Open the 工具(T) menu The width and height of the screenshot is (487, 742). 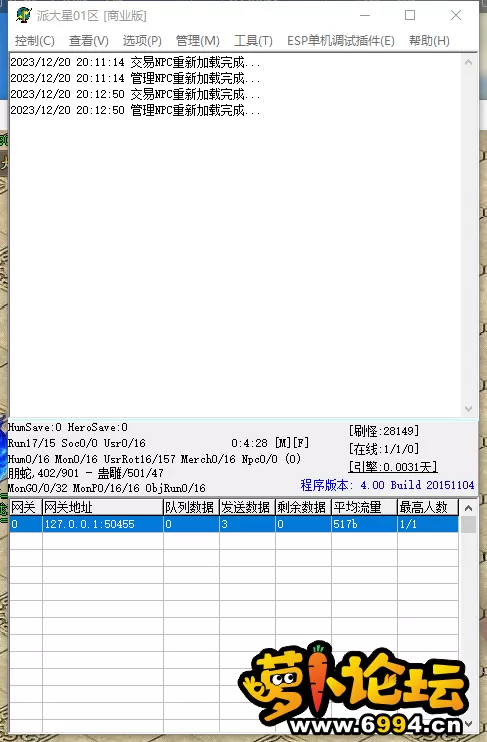click(x=253, y=41)
